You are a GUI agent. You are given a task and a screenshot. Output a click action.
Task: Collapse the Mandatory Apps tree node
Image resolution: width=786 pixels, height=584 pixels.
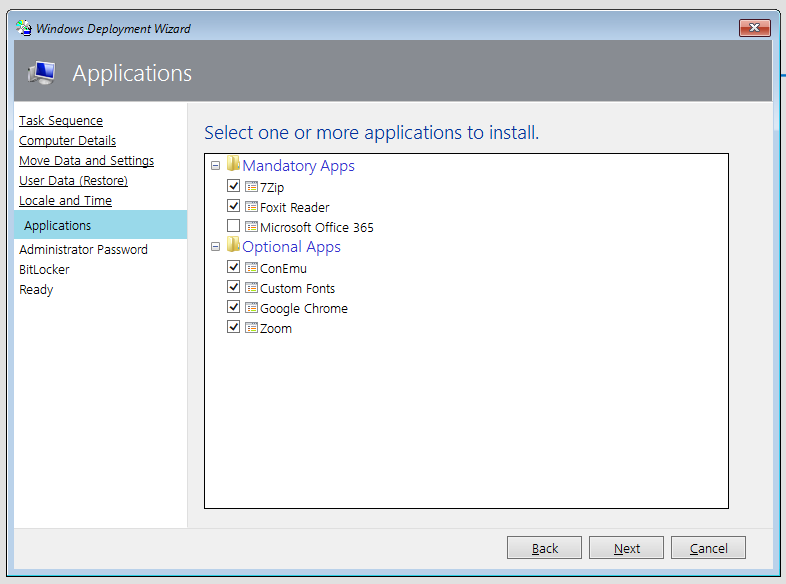coord(216,165)
